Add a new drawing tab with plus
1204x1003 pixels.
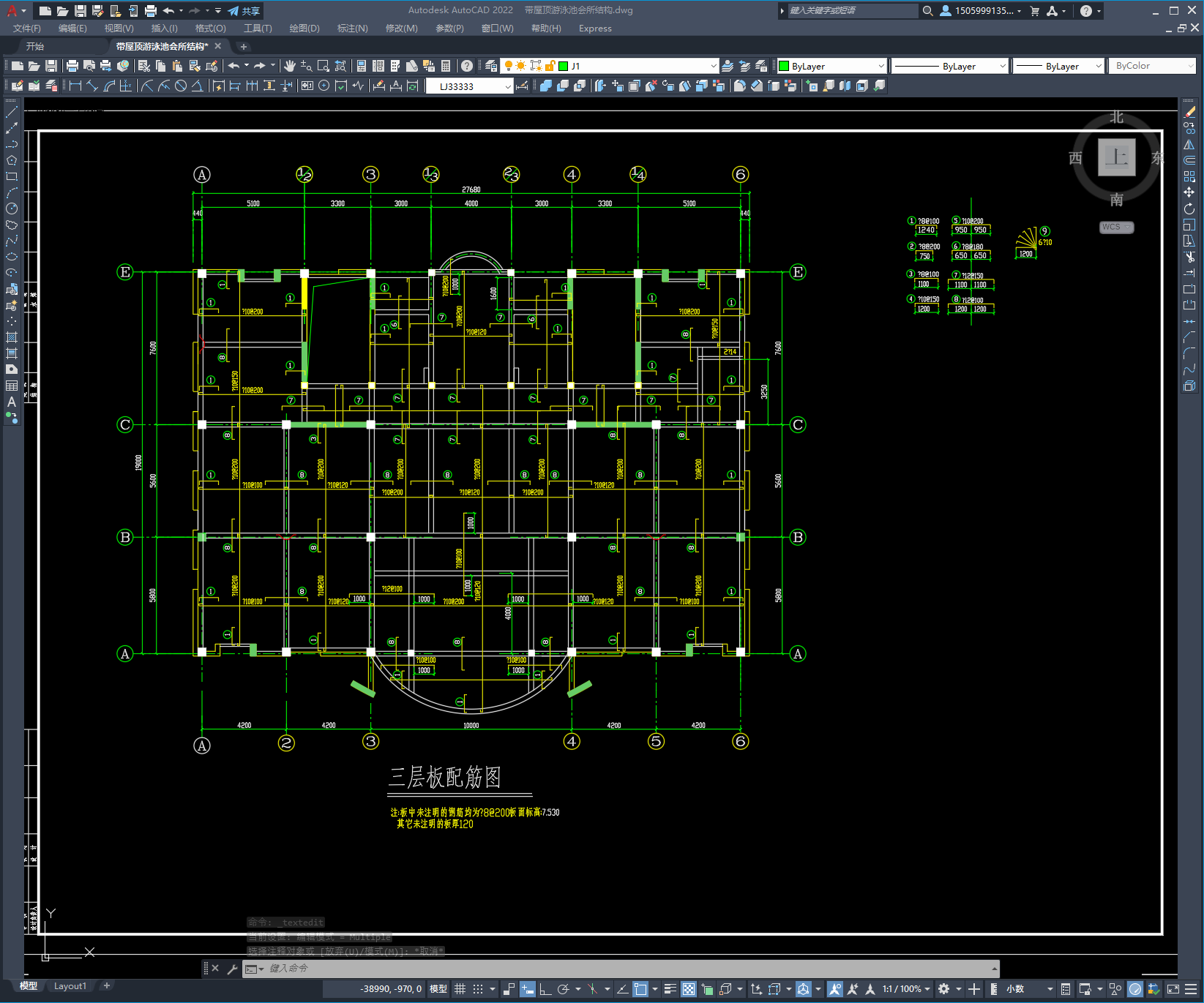[244, 47]
